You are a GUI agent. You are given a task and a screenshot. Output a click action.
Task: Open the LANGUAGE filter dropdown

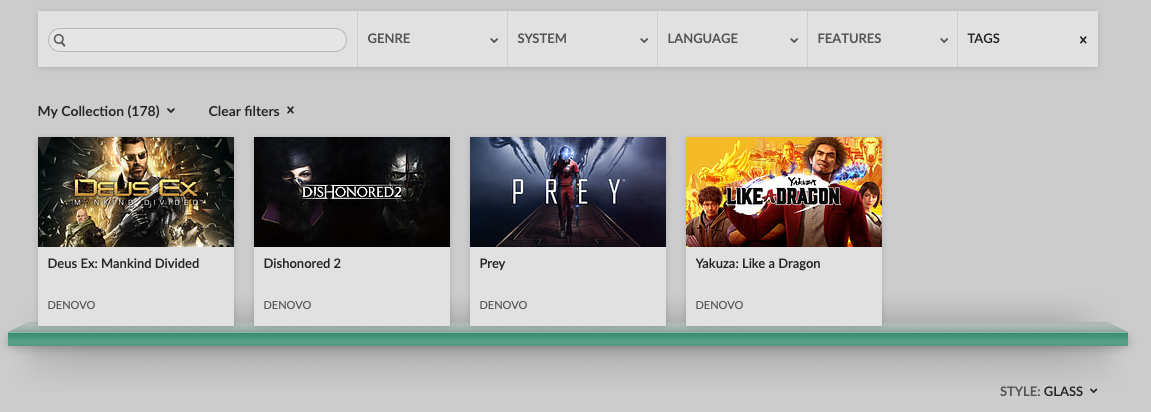[x=732, y=39]
